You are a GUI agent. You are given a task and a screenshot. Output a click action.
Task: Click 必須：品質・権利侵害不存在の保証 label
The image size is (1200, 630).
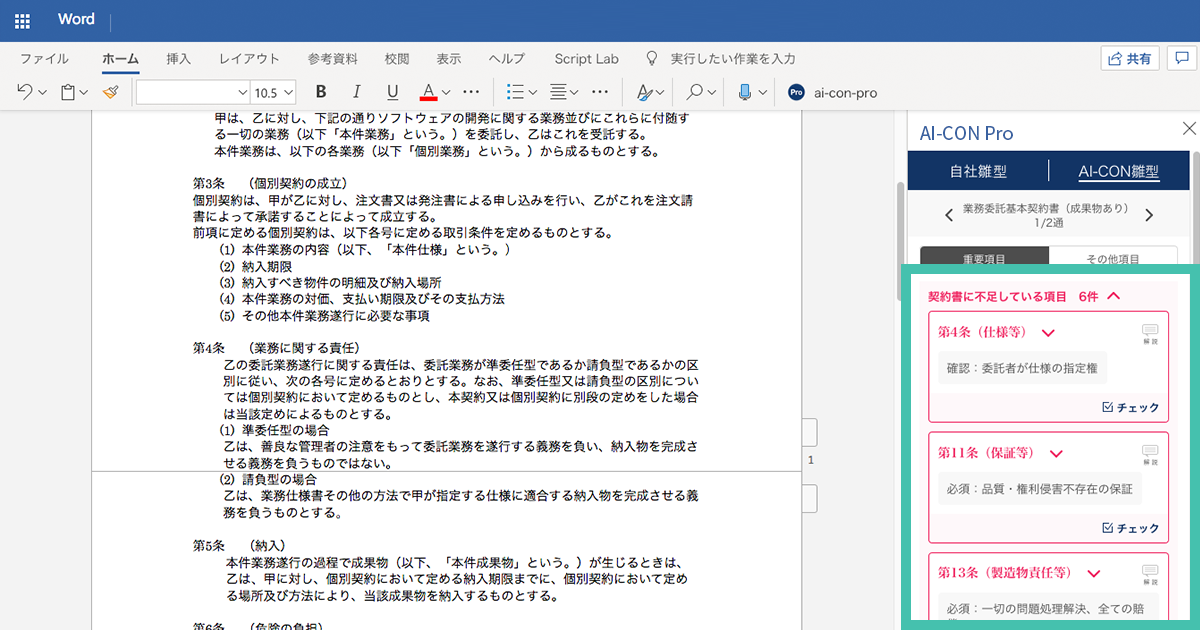click(1038, 489)
